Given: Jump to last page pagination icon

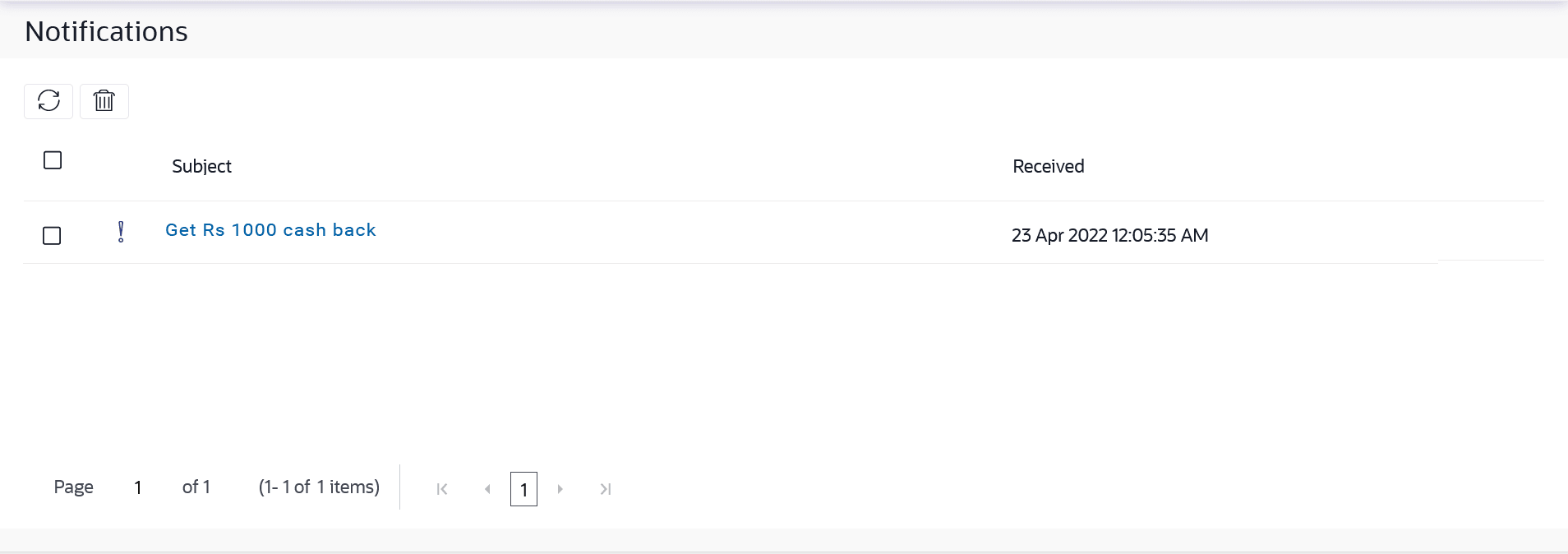Looking at the screenshot, I should point(606,489).
